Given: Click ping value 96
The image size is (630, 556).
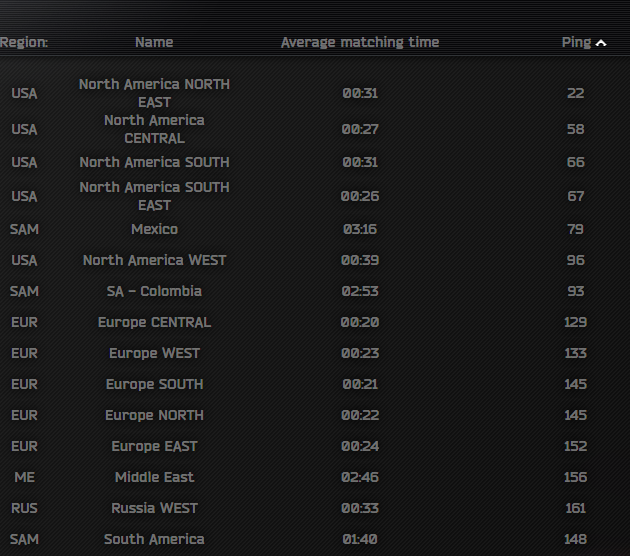Looking at the screenshot, I should [575, 260].
